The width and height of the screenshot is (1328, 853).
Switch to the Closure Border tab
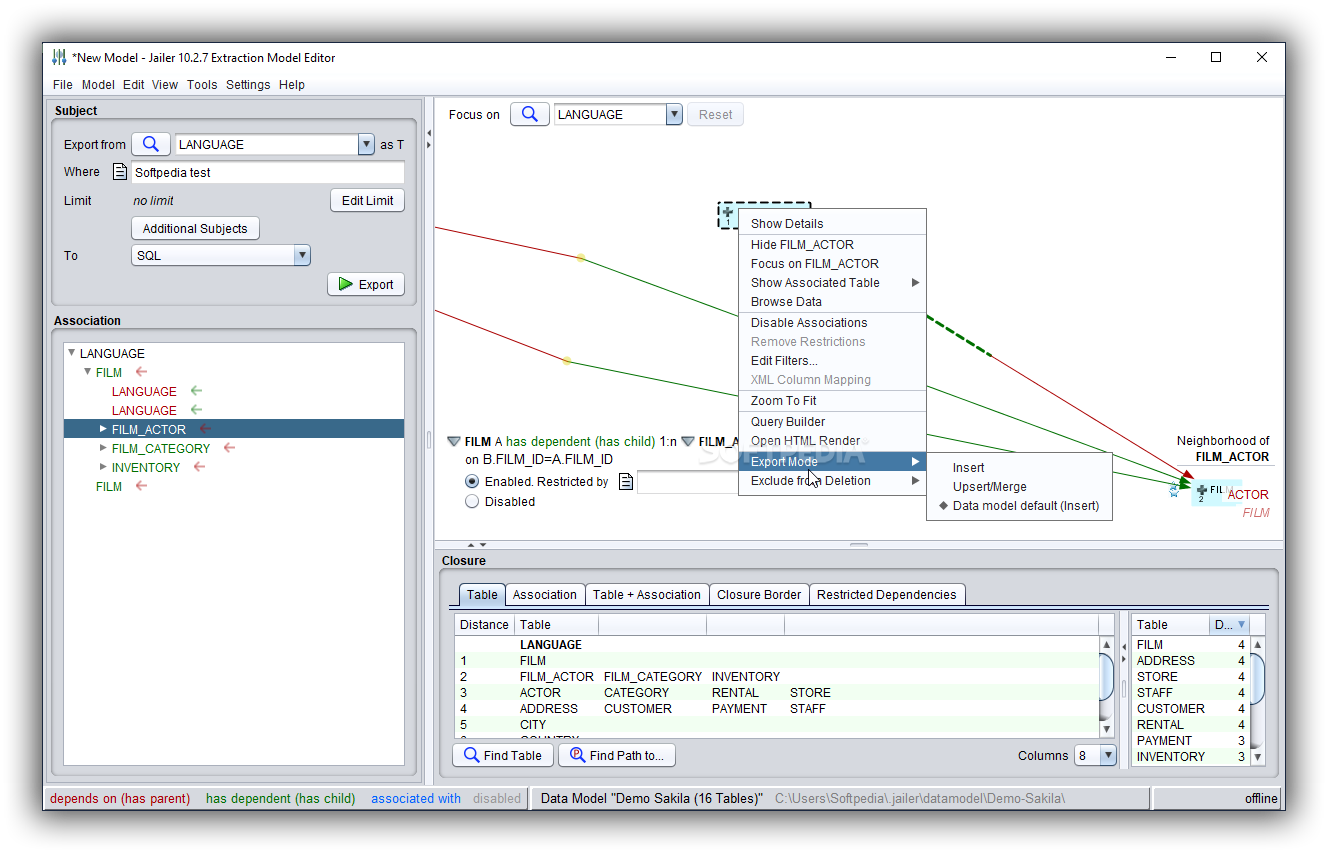[x=759, y=594]
